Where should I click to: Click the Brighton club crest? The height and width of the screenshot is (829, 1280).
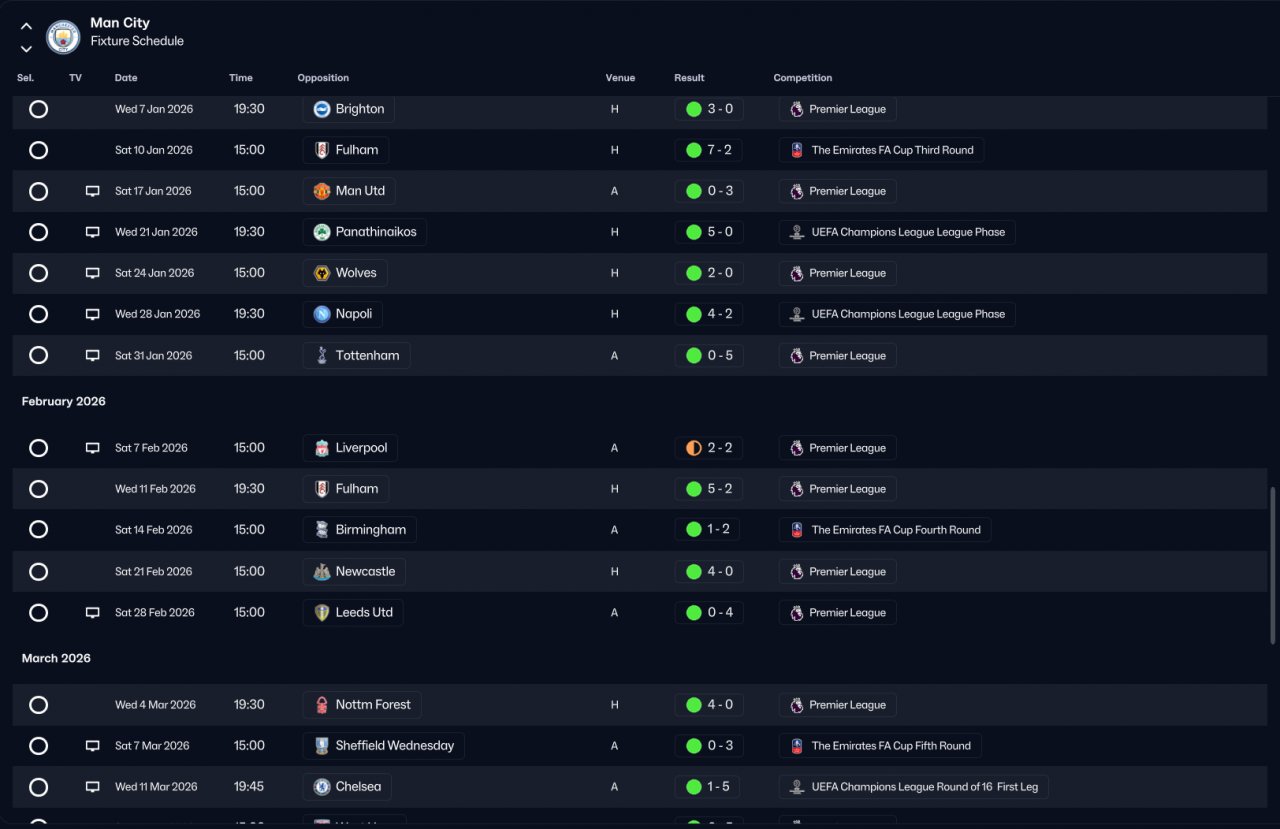click(321, 109)
